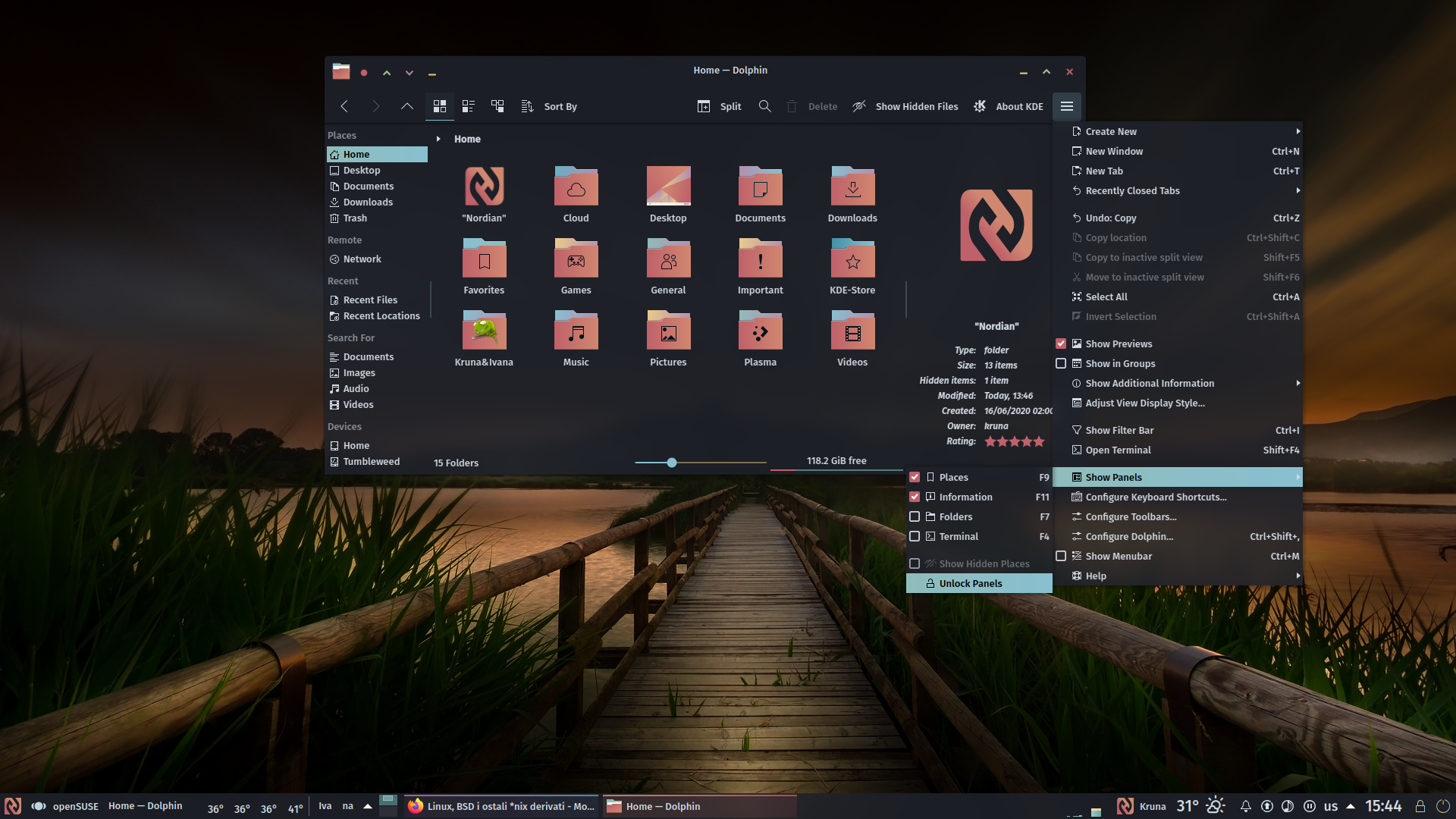
Task: Go back with the back arrow
Action: coord(344,106)
